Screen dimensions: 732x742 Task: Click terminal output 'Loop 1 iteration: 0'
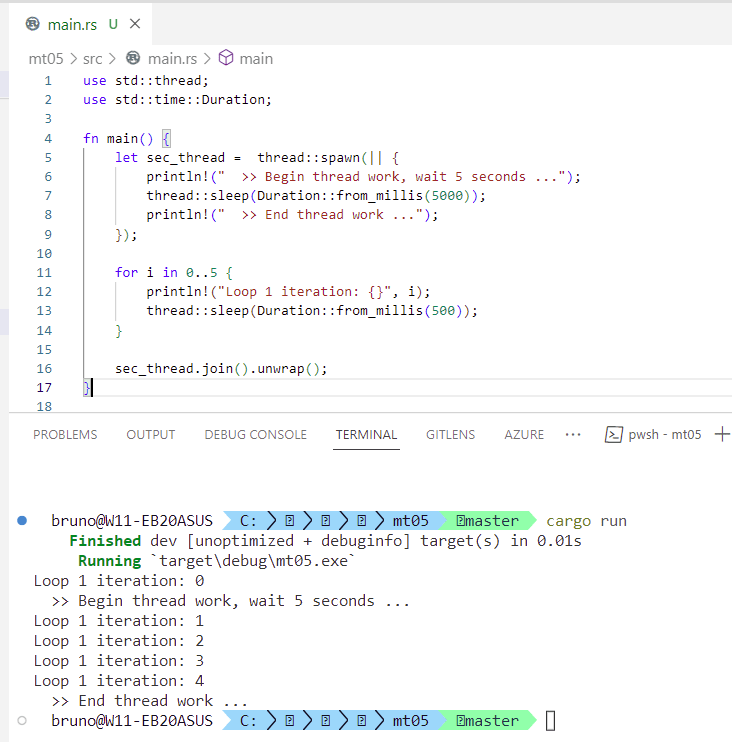pyautogui.click(x=118, y=581)
